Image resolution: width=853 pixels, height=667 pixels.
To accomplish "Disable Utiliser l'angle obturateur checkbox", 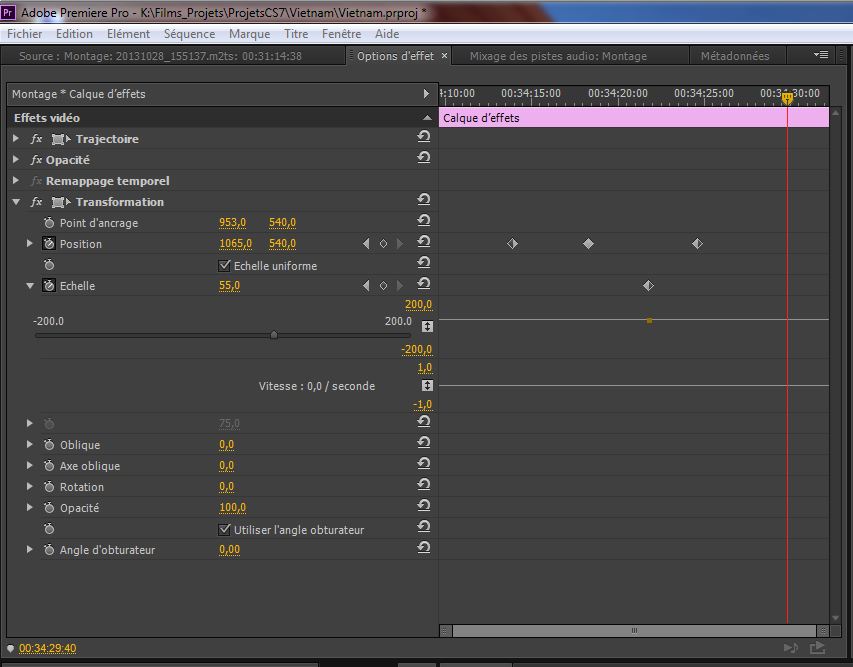I will click(x=224, y=529).
